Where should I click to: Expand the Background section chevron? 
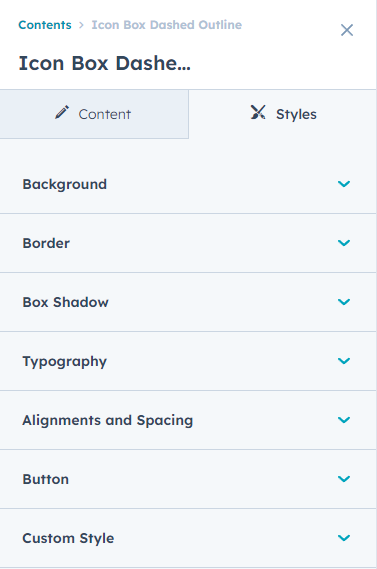point(344,184)
